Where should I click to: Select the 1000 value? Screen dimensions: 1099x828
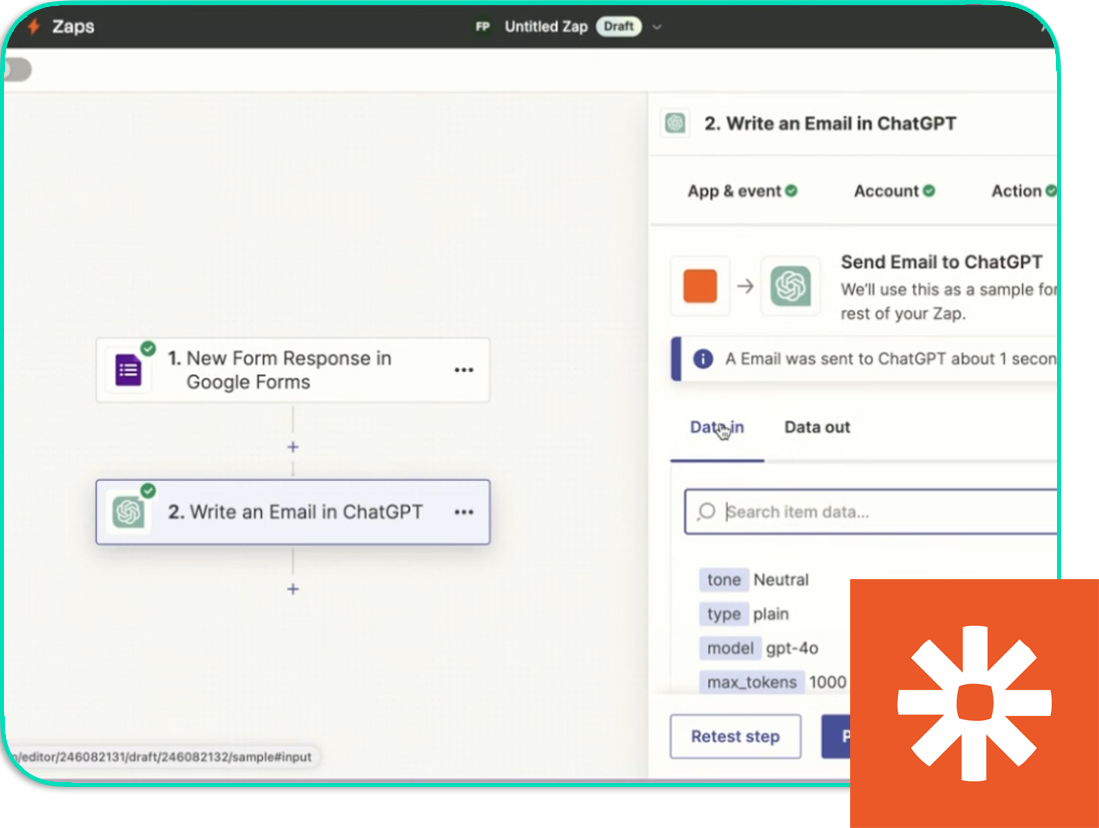(x=828, y=682)
